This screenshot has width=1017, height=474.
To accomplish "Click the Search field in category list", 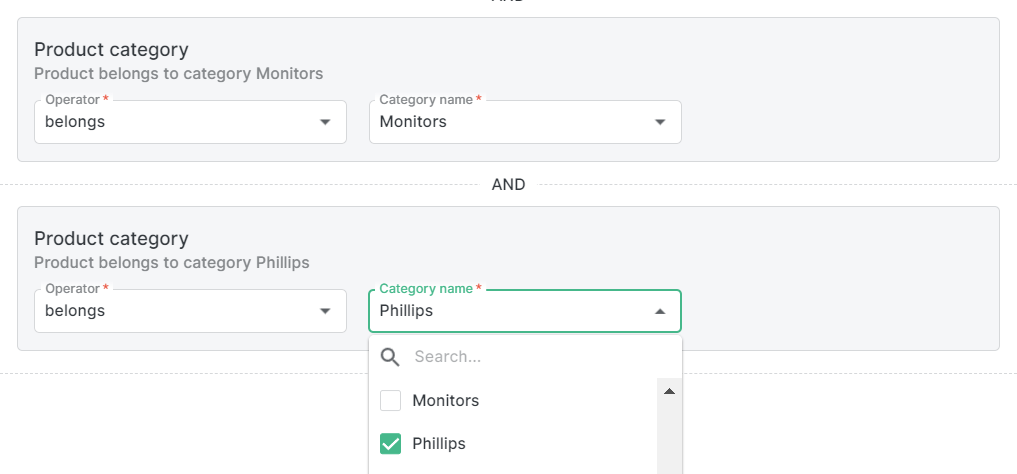I will click(x=530, y=357).
